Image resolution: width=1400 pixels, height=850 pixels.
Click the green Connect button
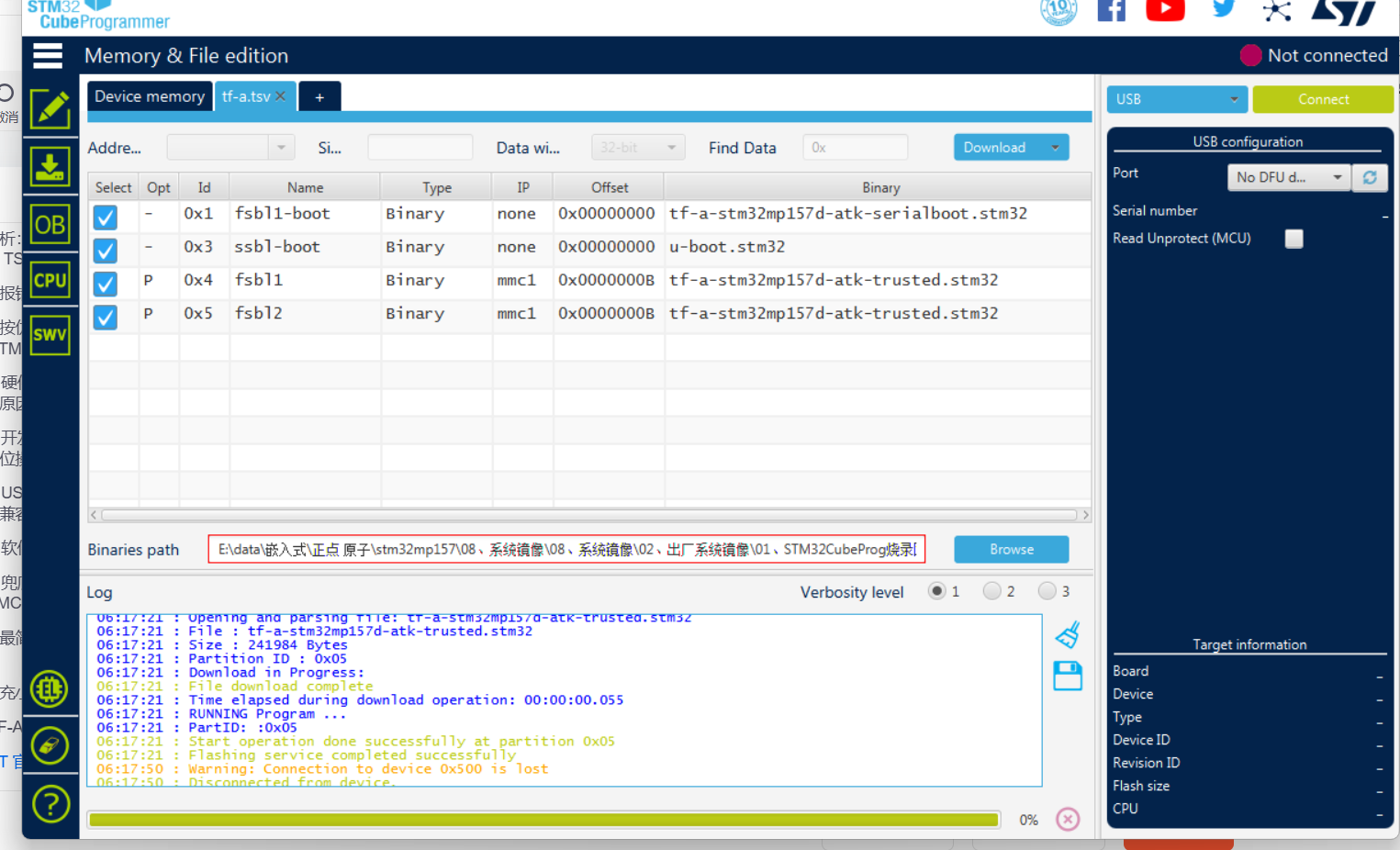[x=1323, y=99]
